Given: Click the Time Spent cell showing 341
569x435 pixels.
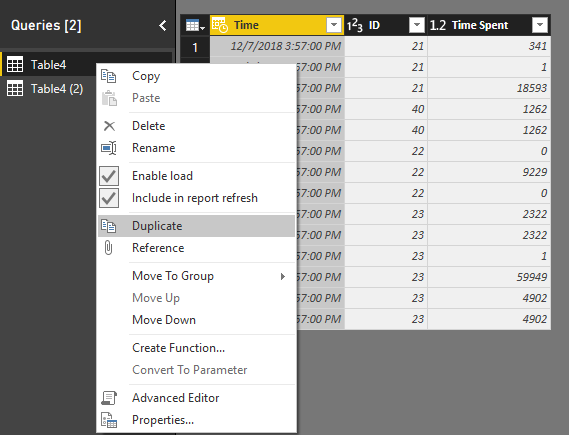Looking at the screenshot, I should point(489,46).
